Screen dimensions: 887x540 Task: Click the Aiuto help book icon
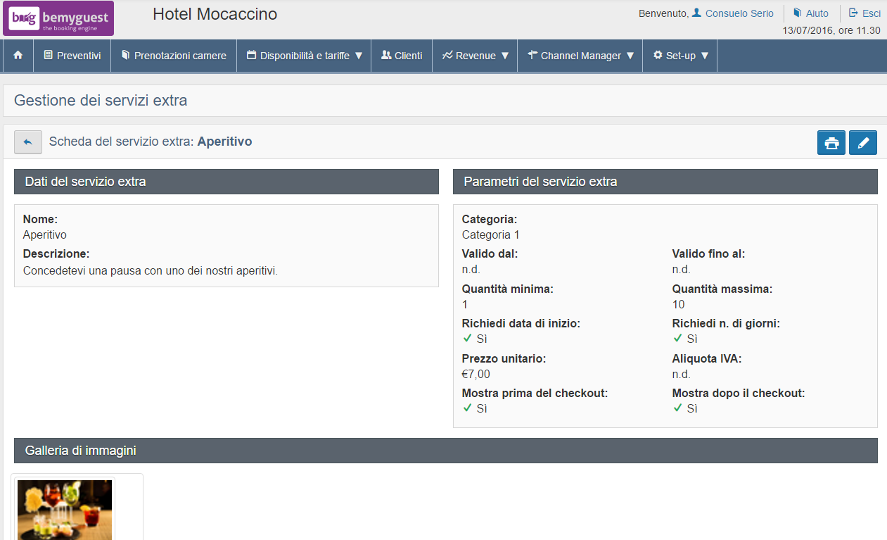[797, 13]
